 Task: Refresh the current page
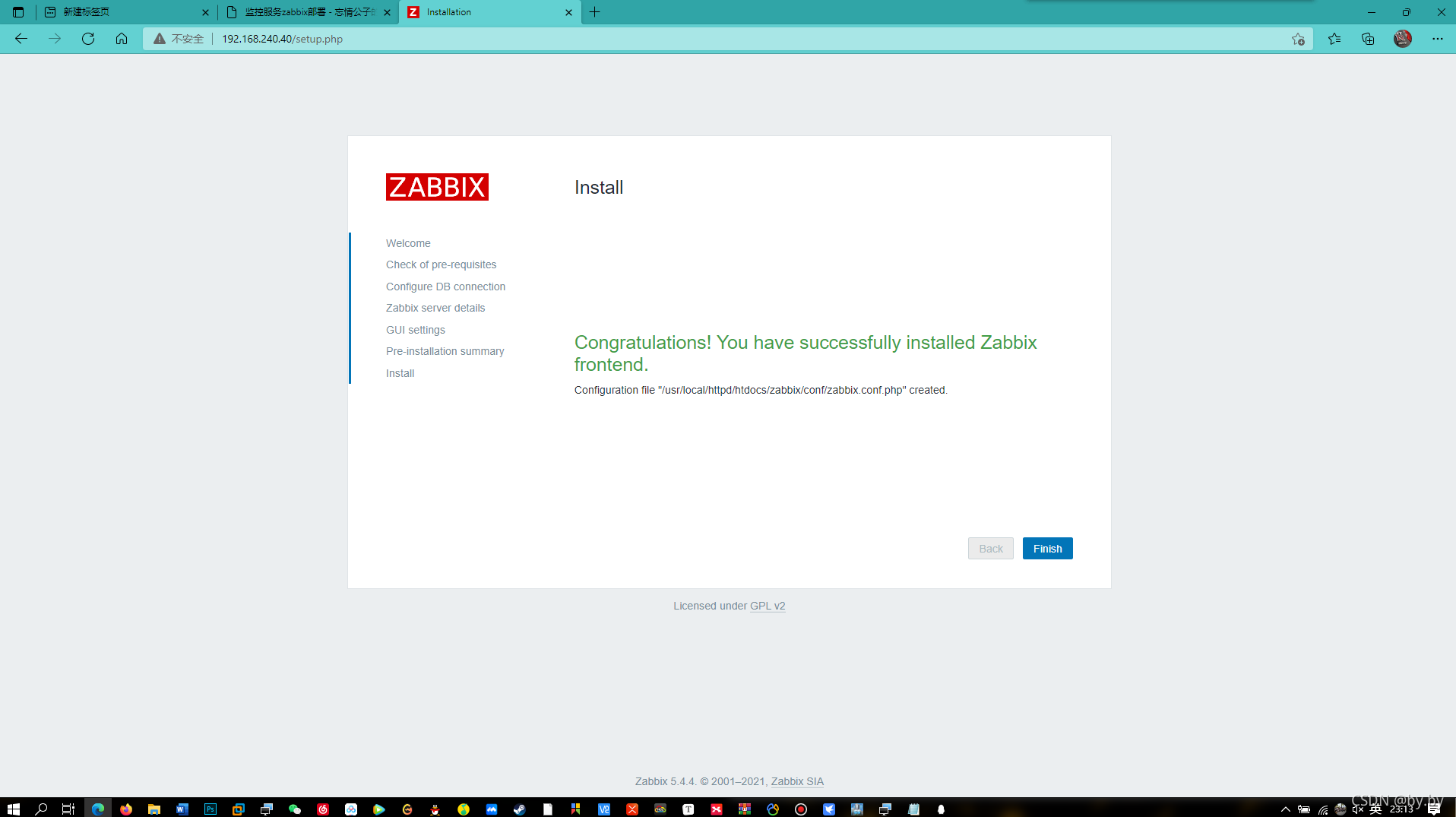click(x=88, y=39)
